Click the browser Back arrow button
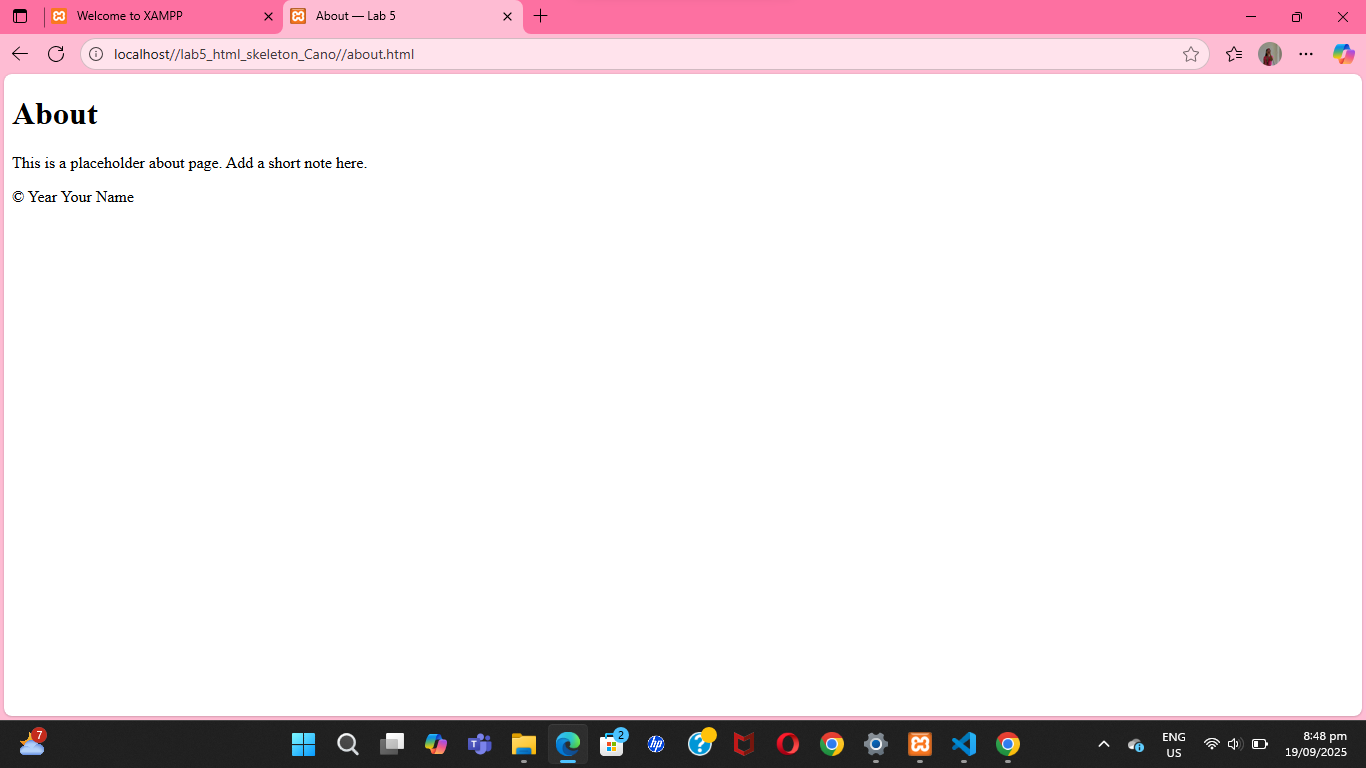 pyautogui.click(x=20, y=54)
